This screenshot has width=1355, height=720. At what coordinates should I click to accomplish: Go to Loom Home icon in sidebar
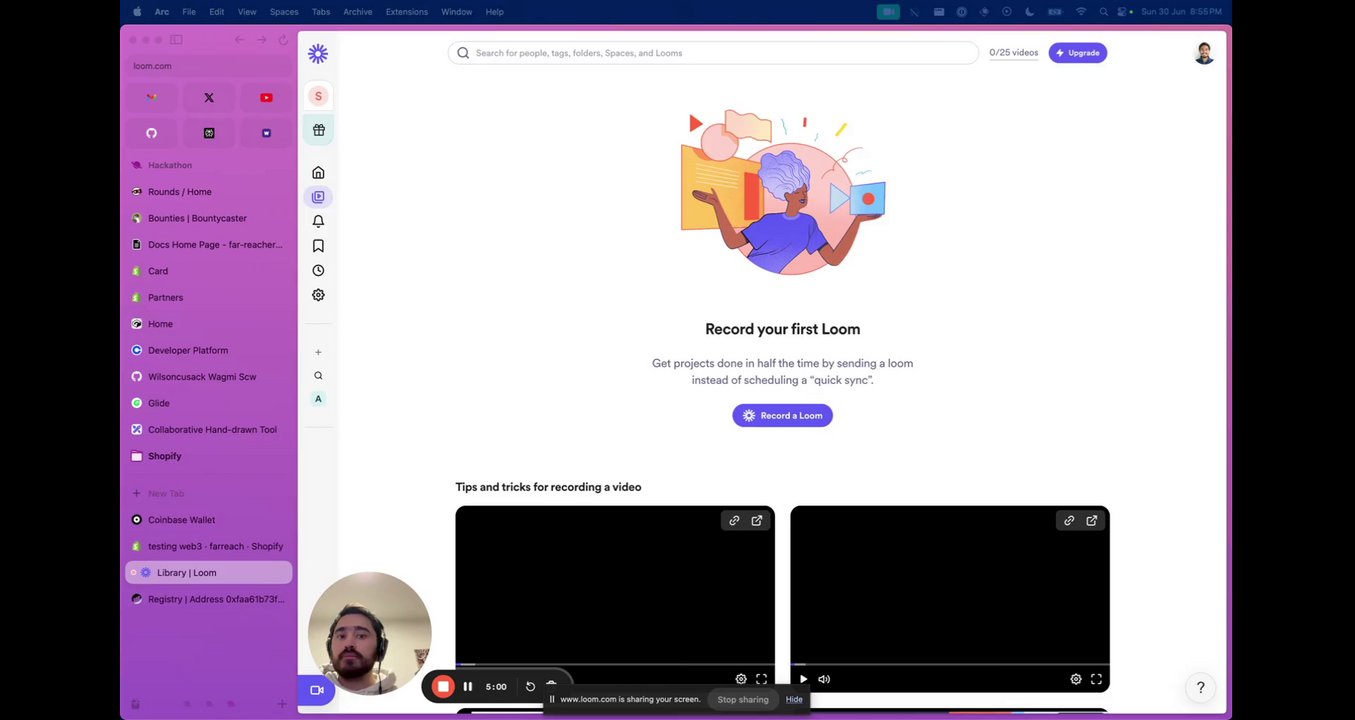(318, 172)
